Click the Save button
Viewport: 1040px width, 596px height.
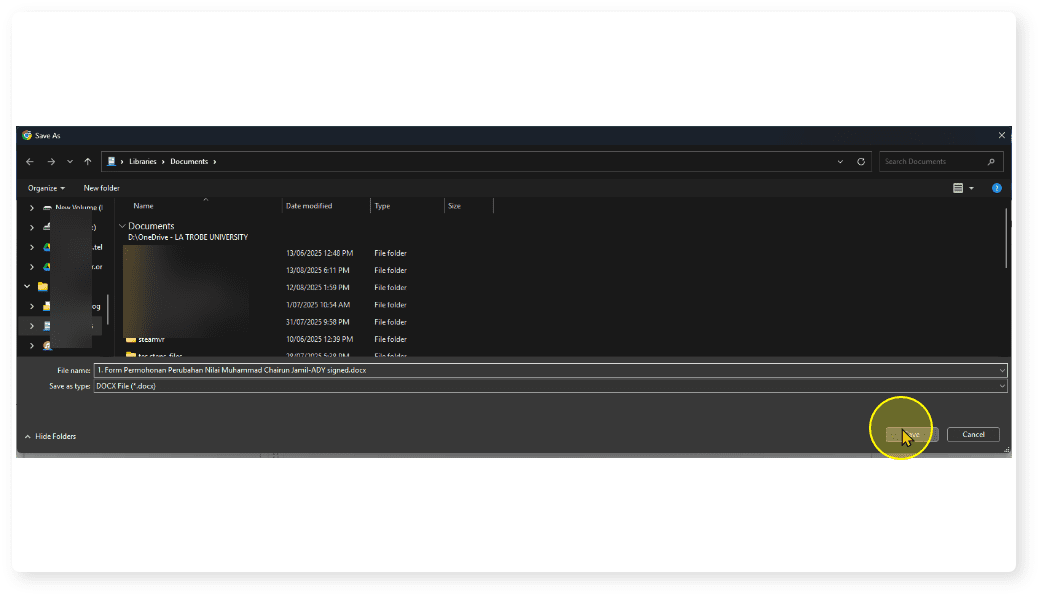click(x=912, y=435)
